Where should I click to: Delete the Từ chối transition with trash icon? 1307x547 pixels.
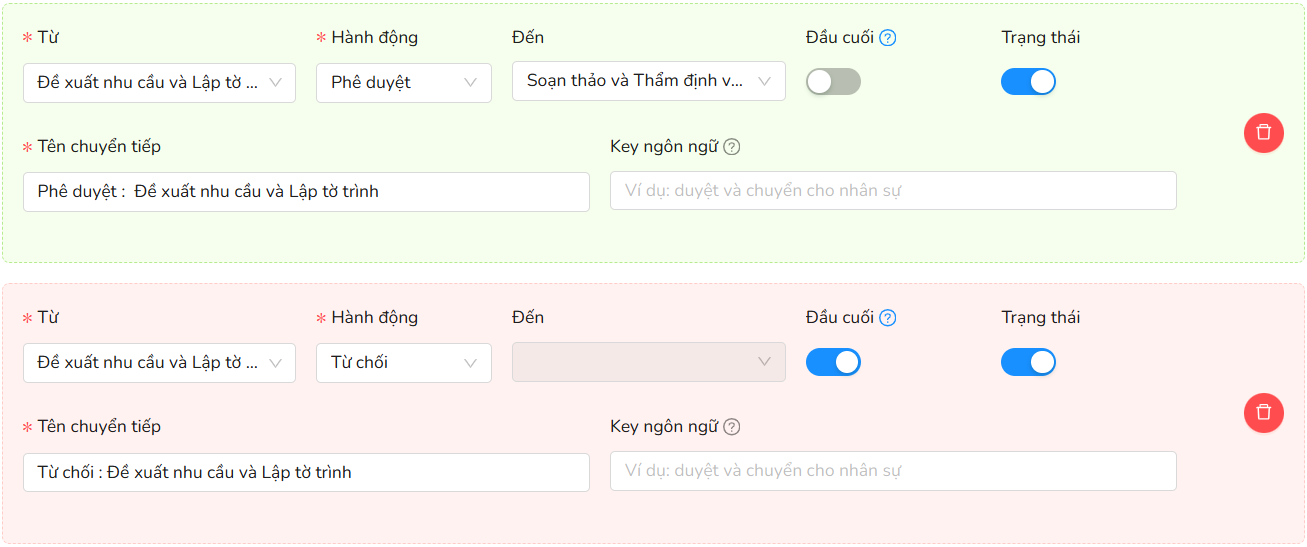1264,412
